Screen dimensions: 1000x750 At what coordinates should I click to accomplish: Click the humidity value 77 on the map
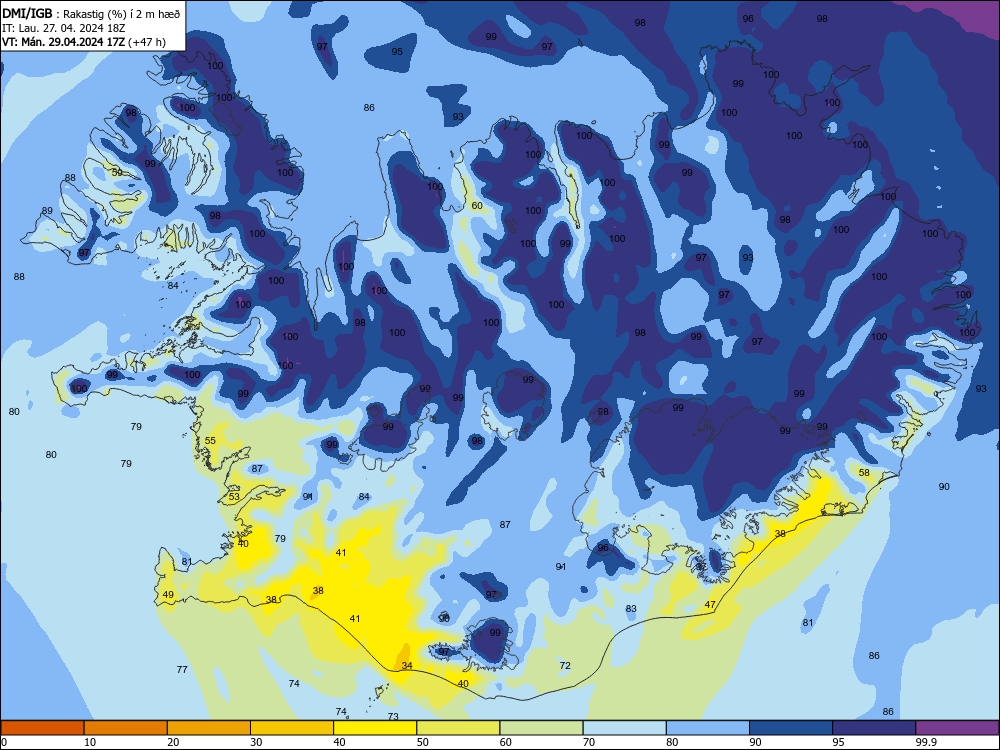coord(182,669)
